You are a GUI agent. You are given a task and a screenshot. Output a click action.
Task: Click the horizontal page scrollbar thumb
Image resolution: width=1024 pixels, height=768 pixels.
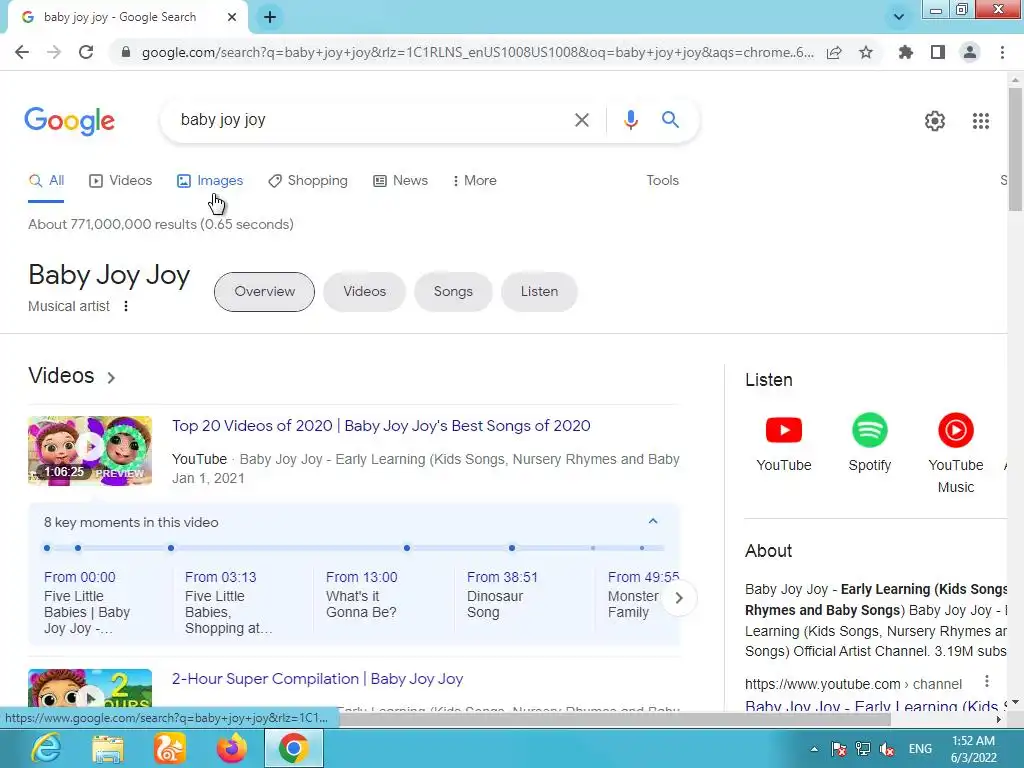[x=614, y=719]
